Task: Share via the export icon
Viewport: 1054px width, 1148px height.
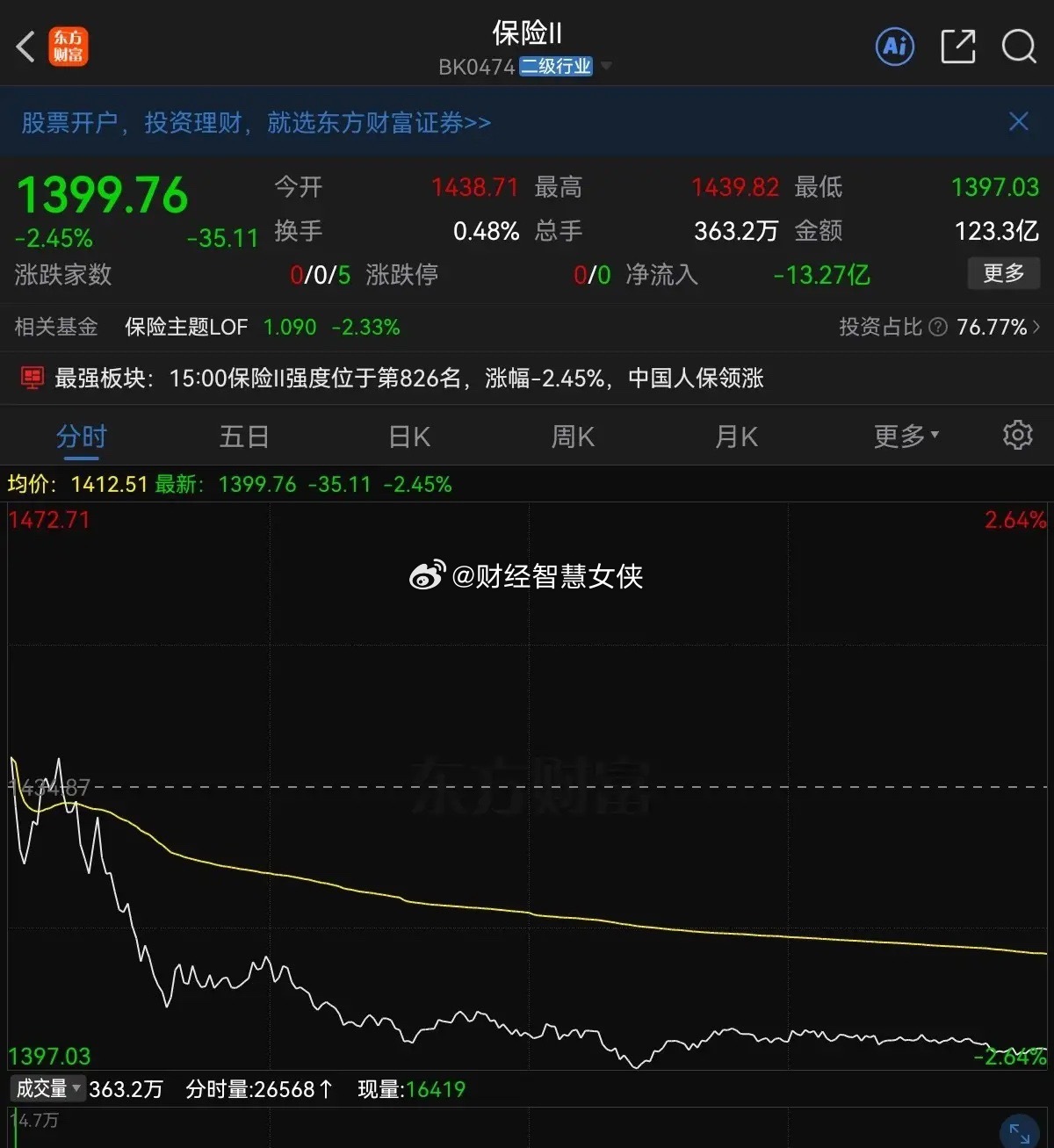Action: click(957, 47)
